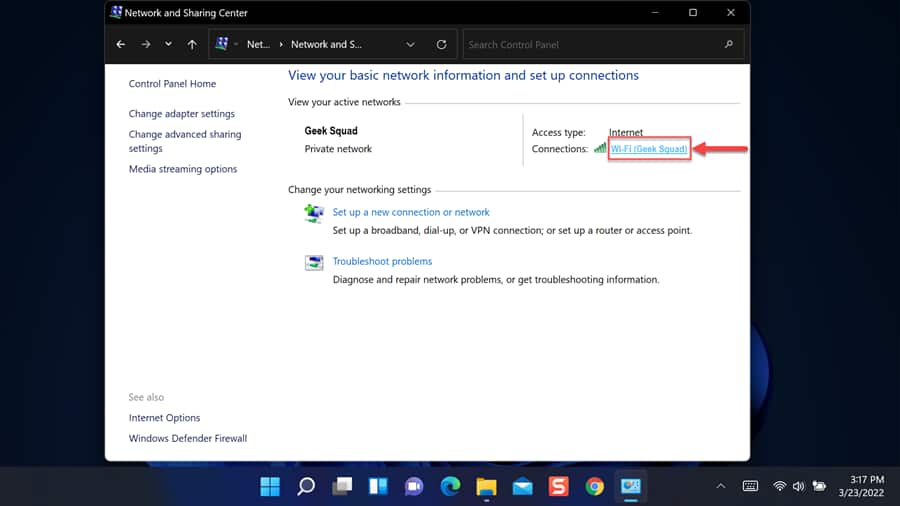
Task: Minimize the Network and Sharing Center window
Action: [x=655, y=12]
